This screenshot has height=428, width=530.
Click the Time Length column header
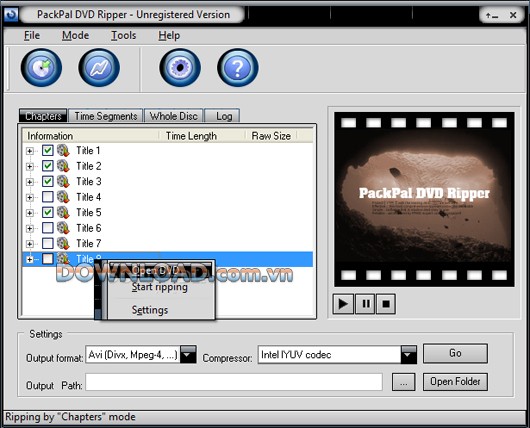202,136
